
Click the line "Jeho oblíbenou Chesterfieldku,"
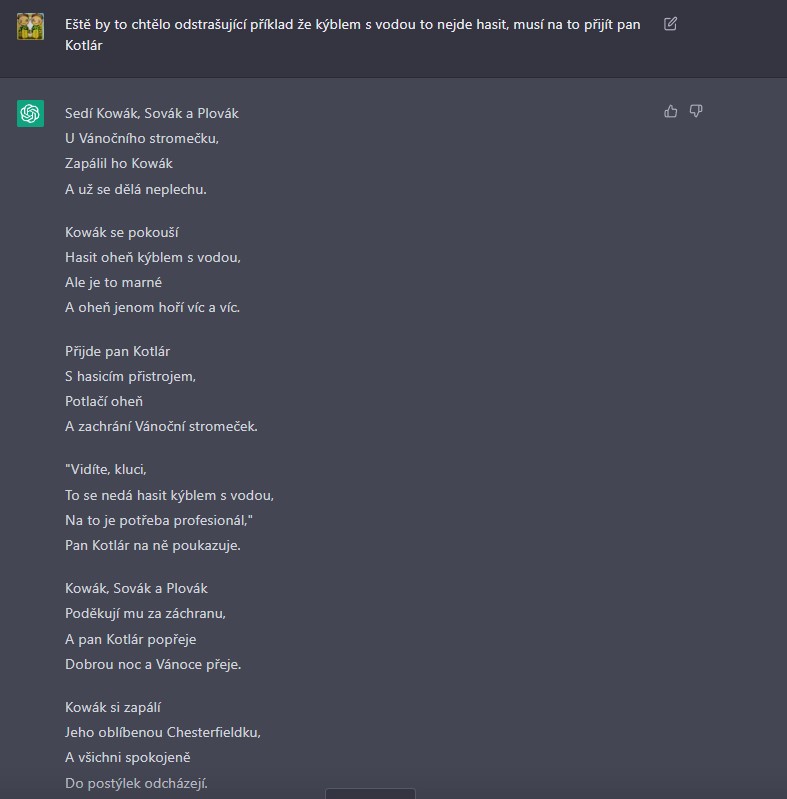[163, 732]
